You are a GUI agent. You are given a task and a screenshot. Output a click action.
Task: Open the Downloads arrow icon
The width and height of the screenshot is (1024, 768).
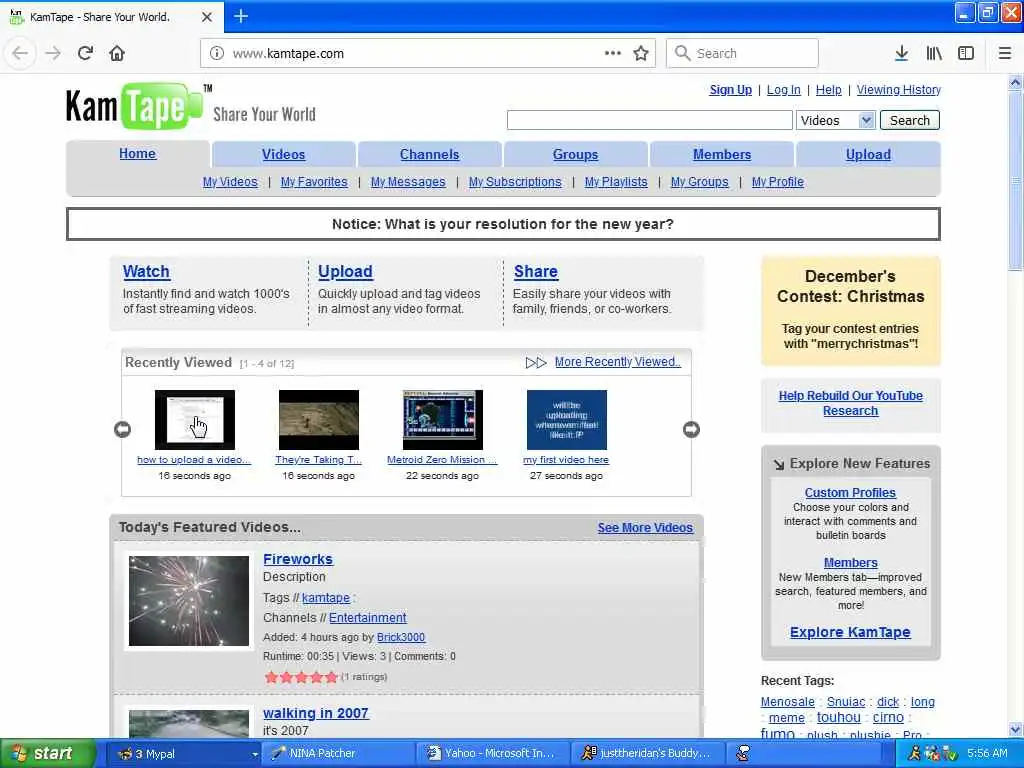tap(901, 53)
